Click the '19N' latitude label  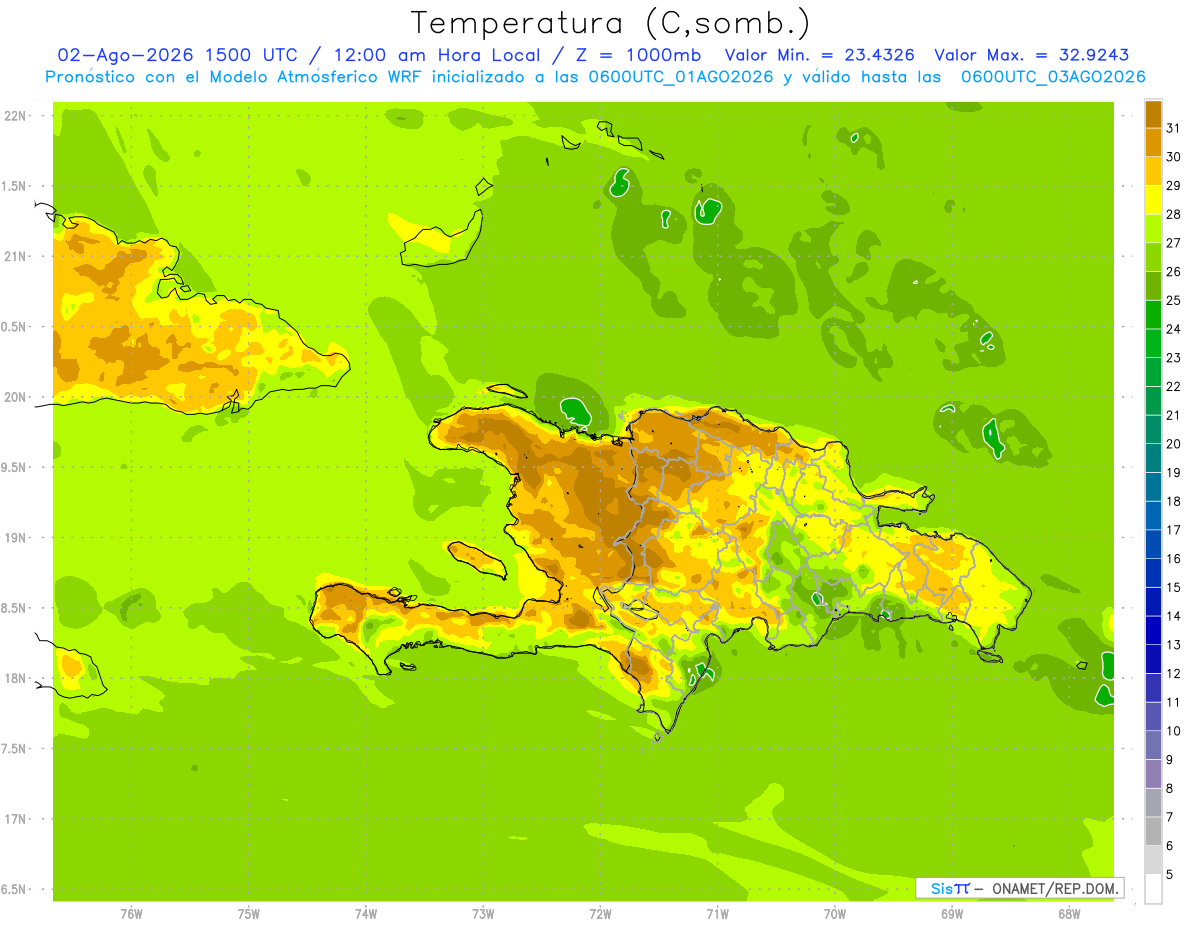(16, 538)
